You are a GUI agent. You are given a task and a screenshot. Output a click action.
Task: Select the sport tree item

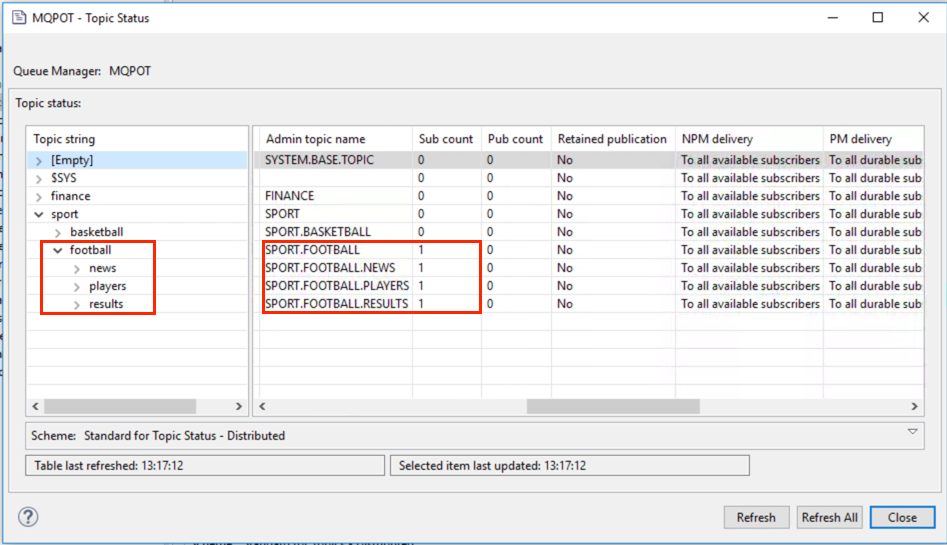(x=65, y=214)
